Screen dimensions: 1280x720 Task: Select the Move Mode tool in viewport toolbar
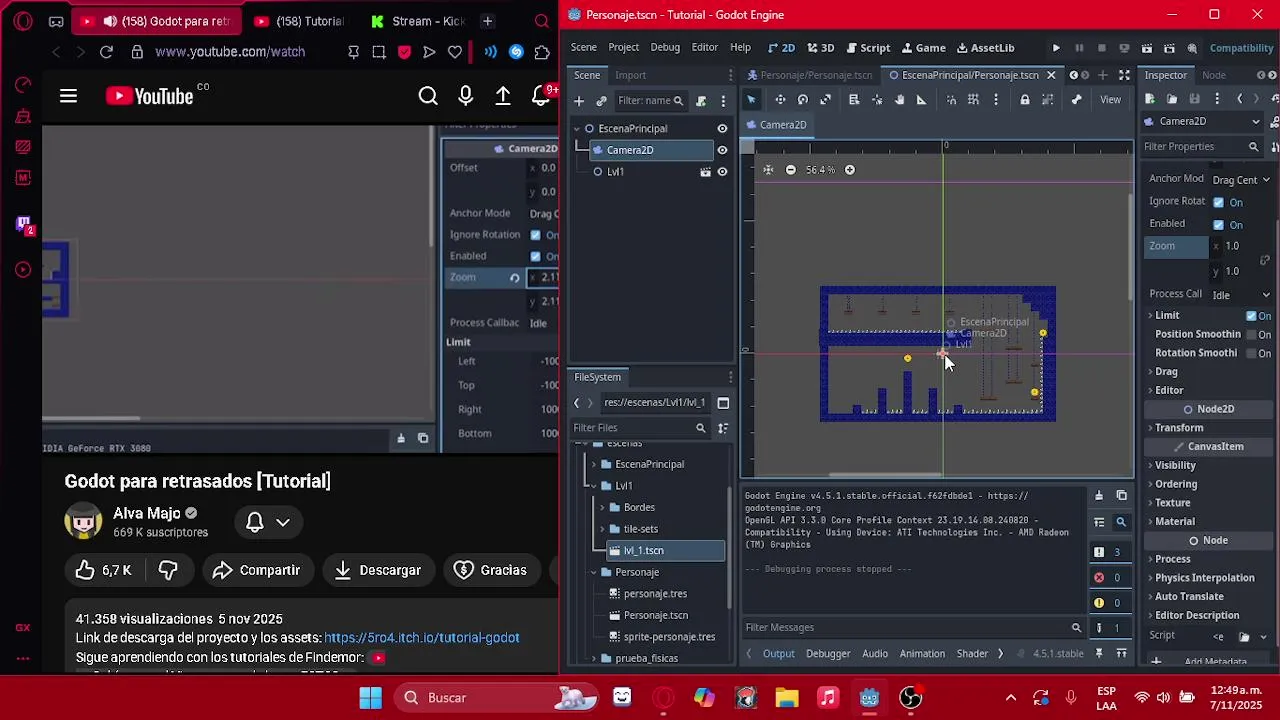780,100
